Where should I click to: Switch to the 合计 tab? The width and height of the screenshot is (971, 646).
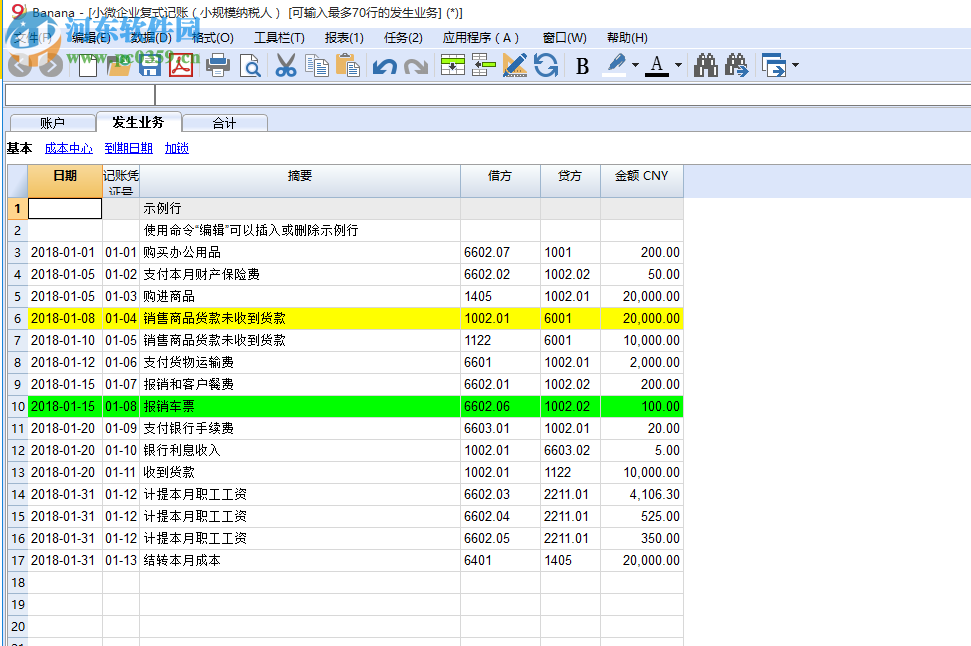pos(225,122)
